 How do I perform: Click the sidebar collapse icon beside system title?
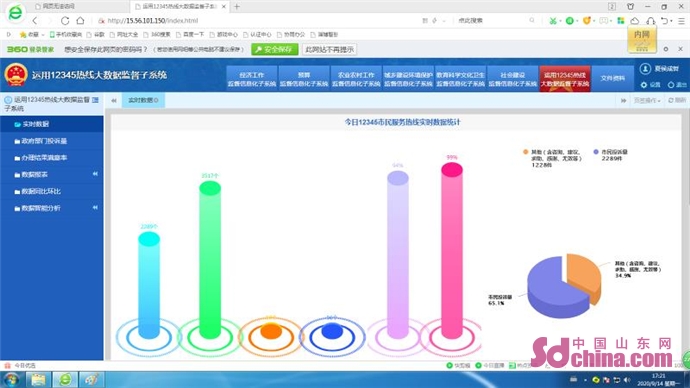coord(95,100)
